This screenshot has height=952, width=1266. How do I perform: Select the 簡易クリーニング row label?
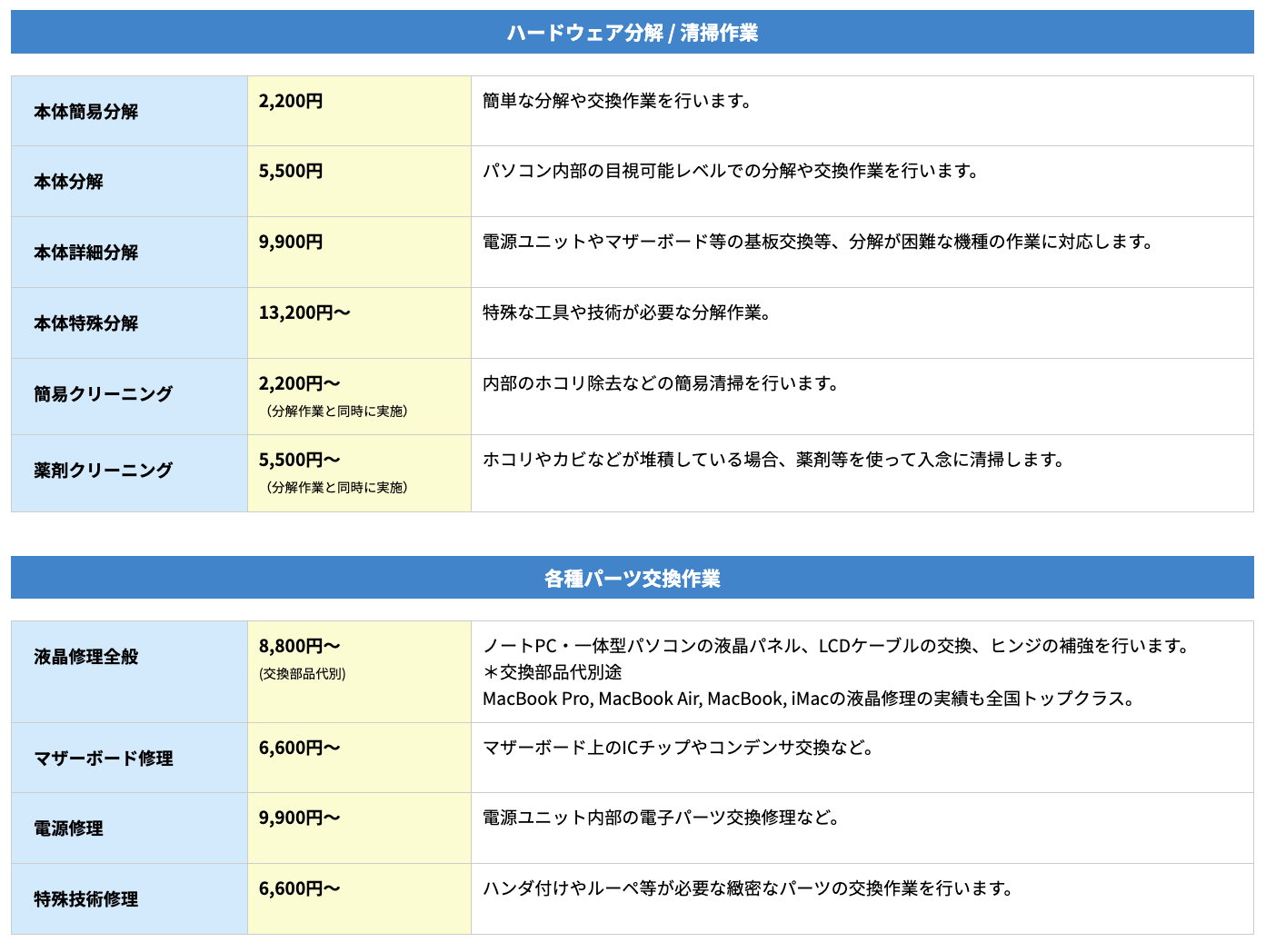click(104, 394)
